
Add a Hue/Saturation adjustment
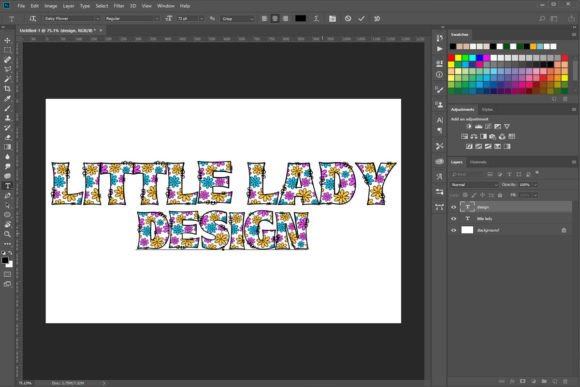(465, 137)
